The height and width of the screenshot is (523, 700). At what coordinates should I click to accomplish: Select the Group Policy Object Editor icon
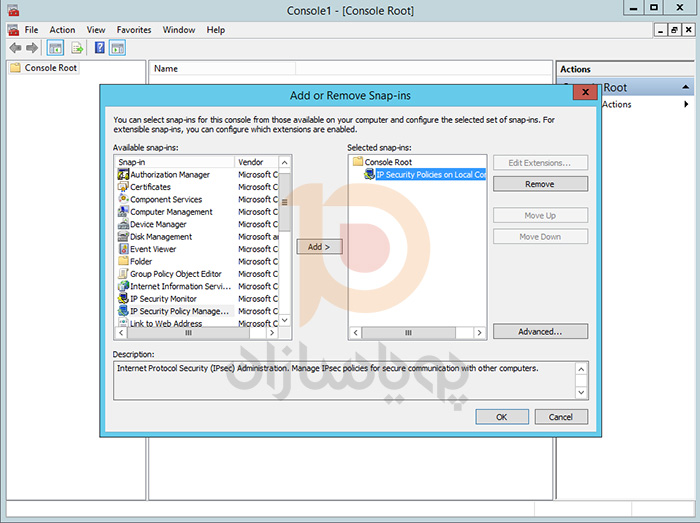(123, 274)
